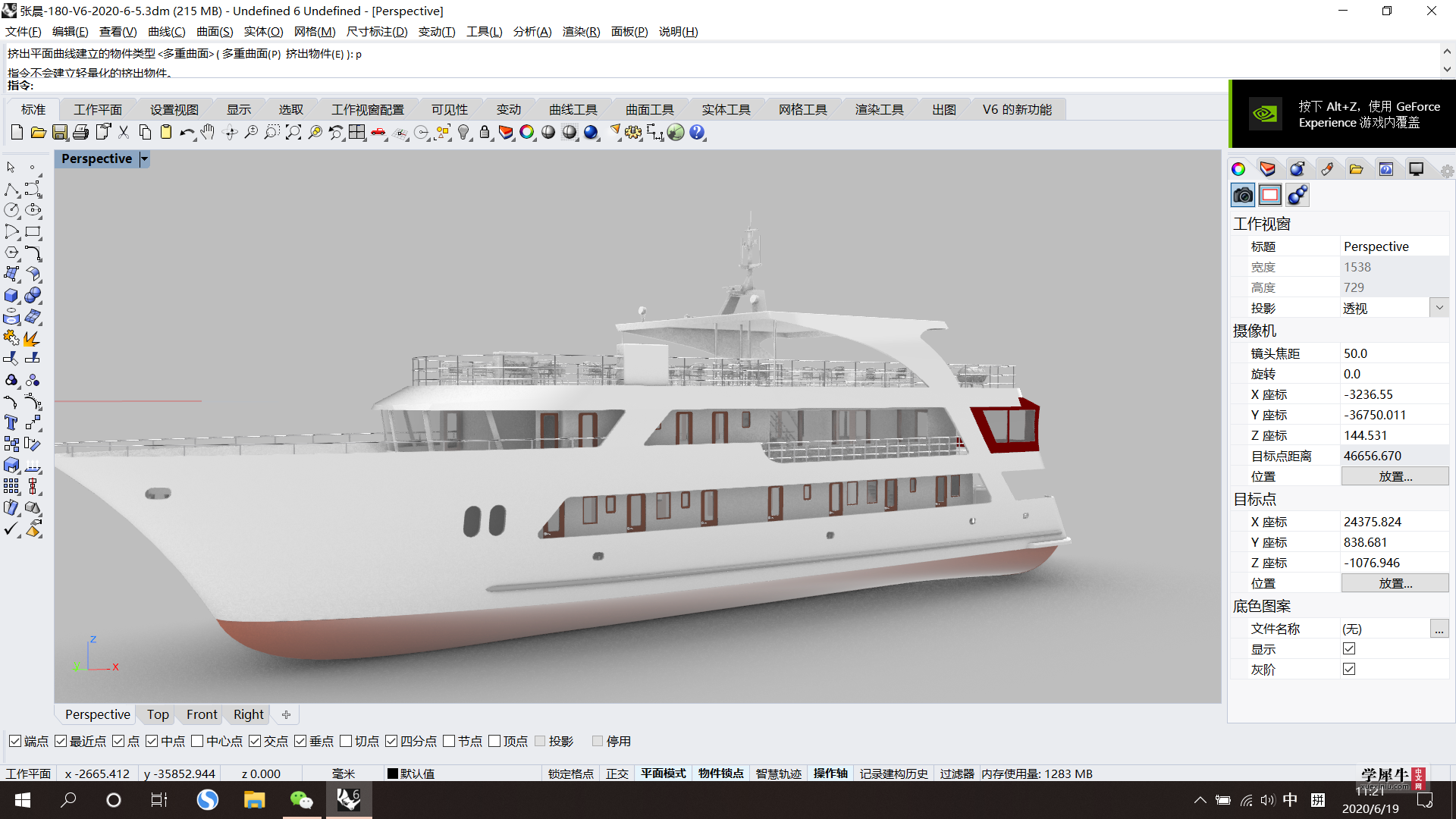The image size is (1456, 819).
Task: Toggle the 交点 osnap checkbox
Action: (x=255, y=741)
